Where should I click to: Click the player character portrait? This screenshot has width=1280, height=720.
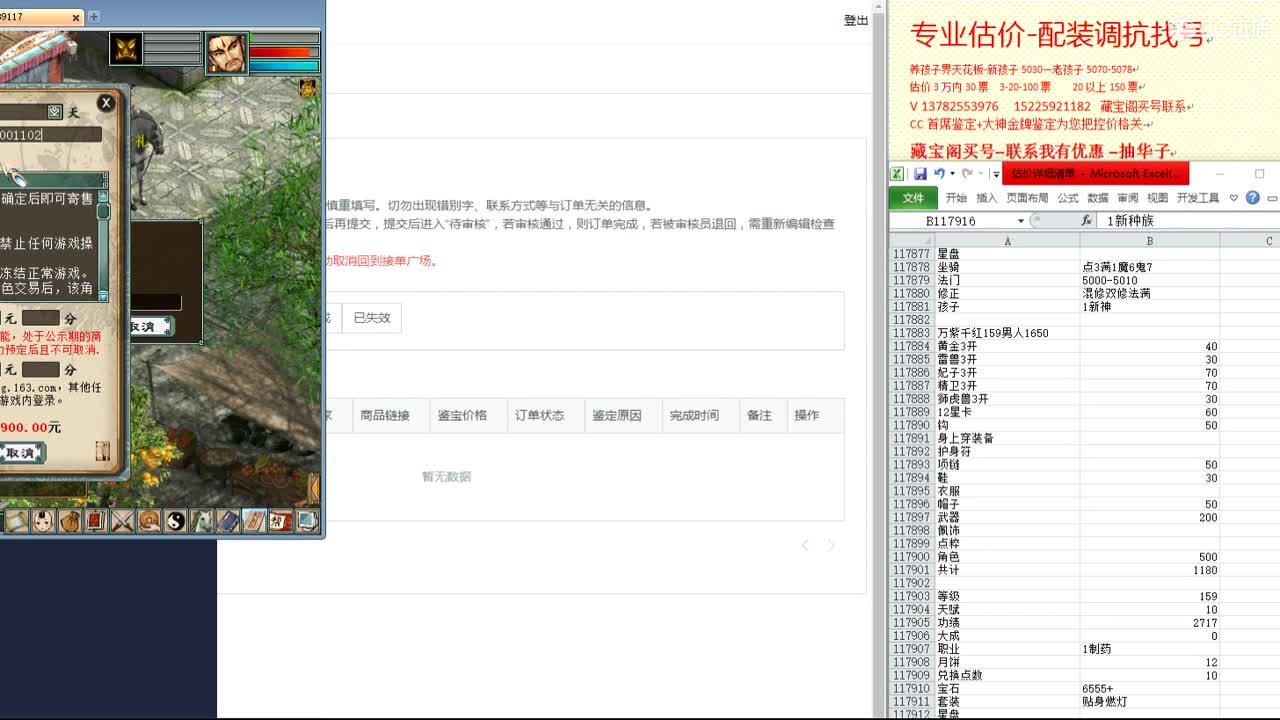[226, 53]
